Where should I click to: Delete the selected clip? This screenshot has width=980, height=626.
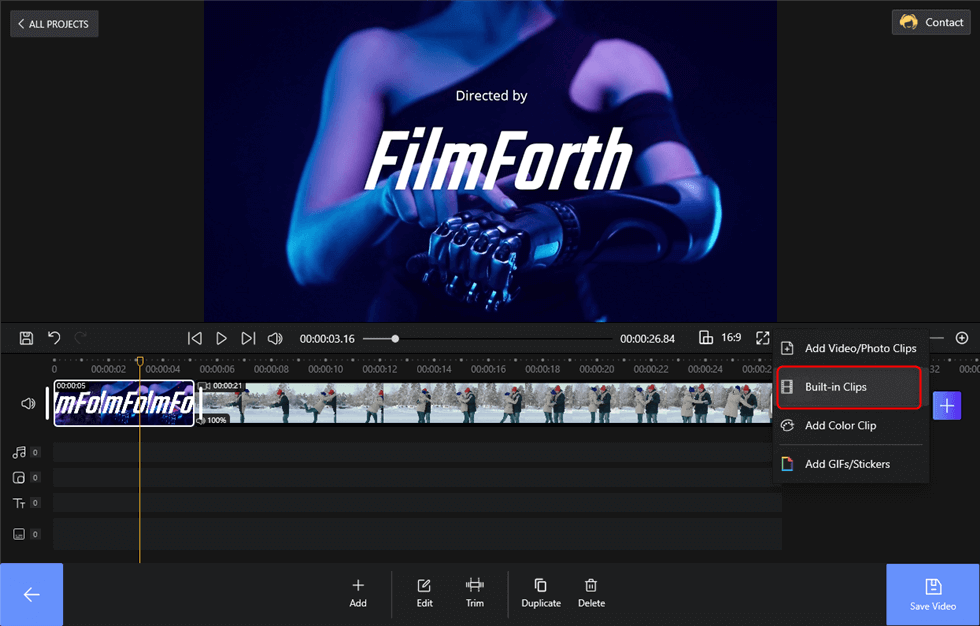coord(591,592)
